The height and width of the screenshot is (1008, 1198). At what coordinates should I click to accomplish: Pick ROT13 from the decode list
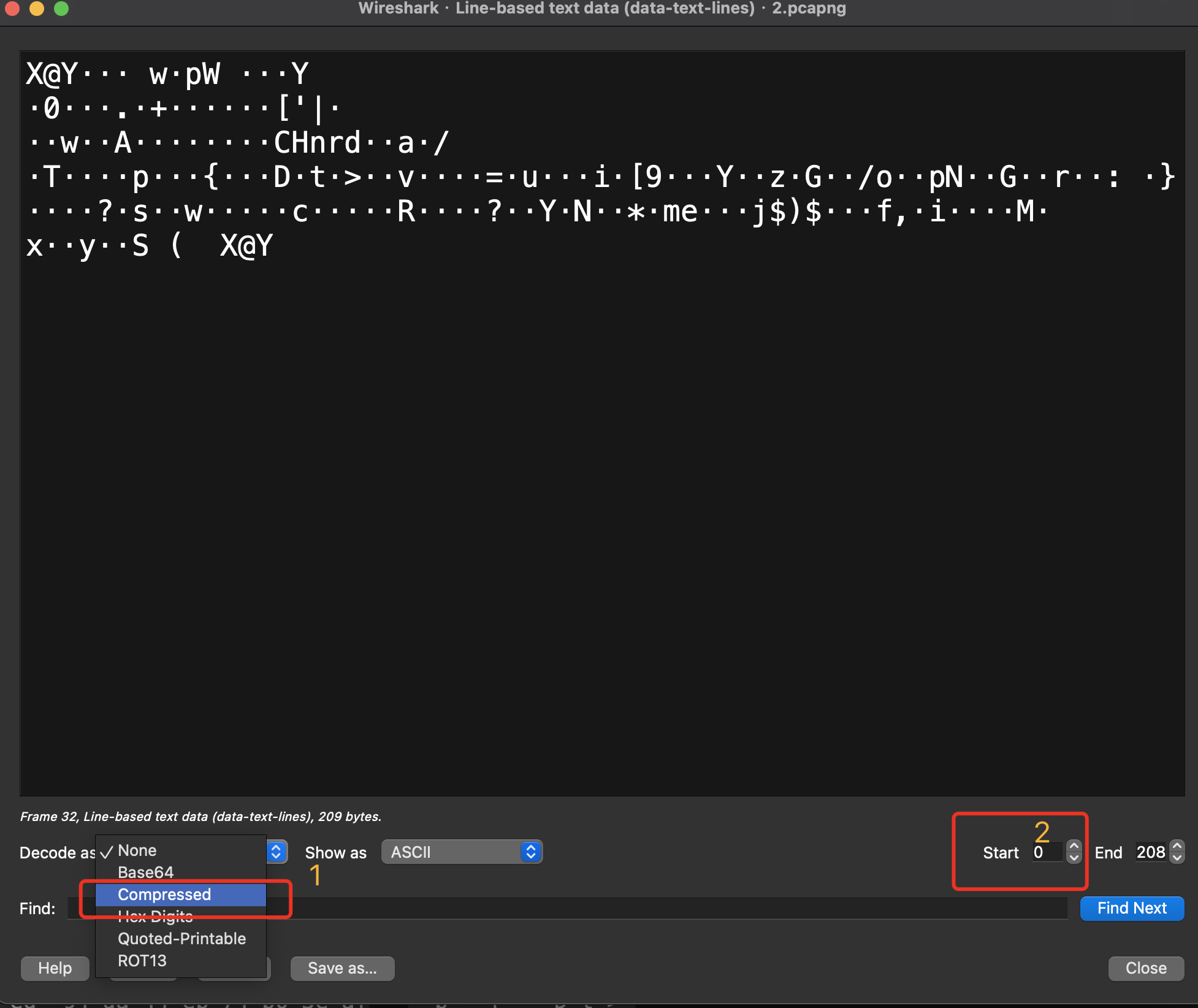[x=142, y=961]
